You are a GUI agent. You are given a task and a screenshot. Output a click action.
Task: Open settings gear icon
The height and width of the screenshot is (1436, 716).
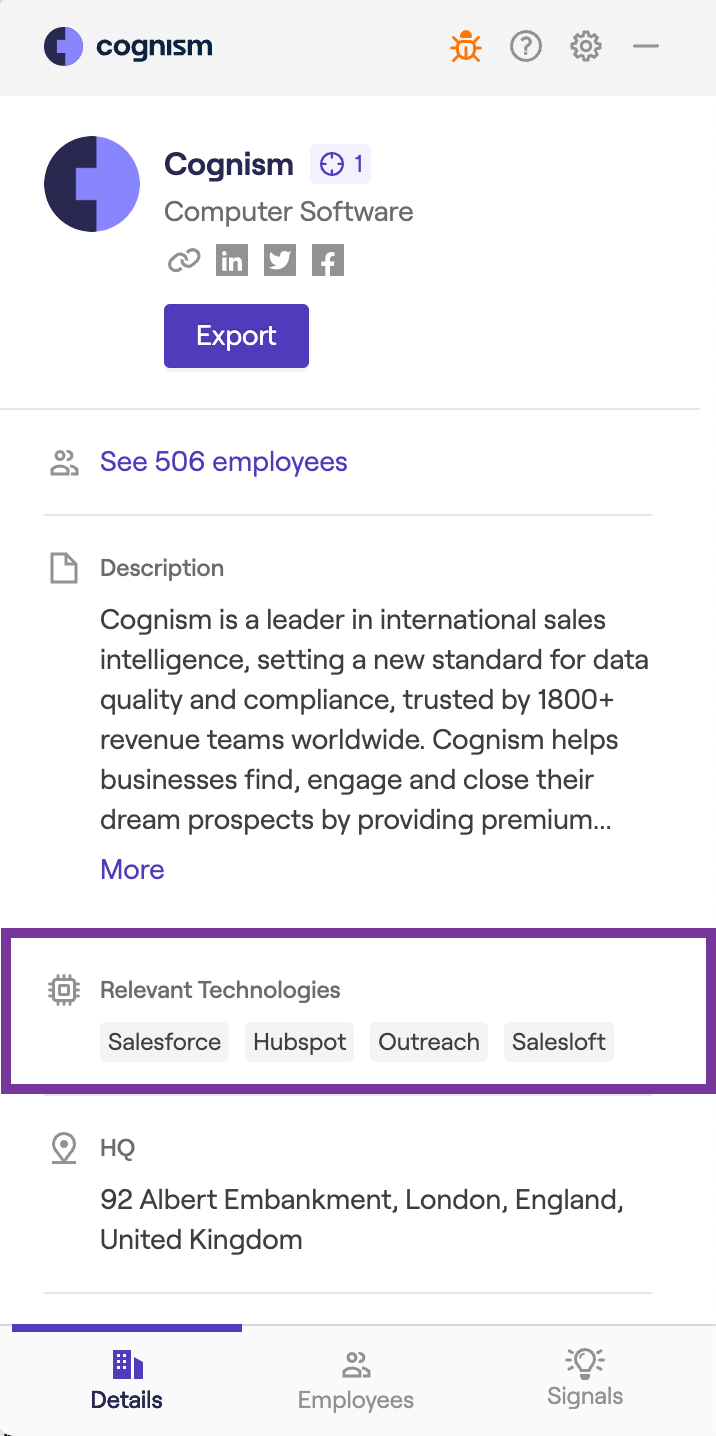tap(586, 46)
